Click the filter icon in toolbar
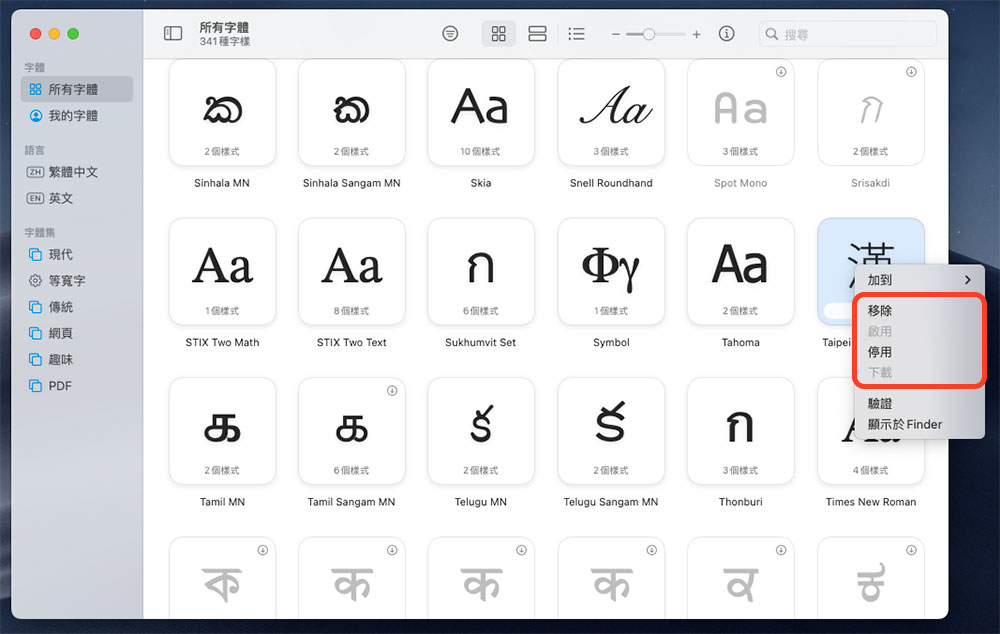The width and height of the screenshot is (1000, 634). click(x=450, y=34)
